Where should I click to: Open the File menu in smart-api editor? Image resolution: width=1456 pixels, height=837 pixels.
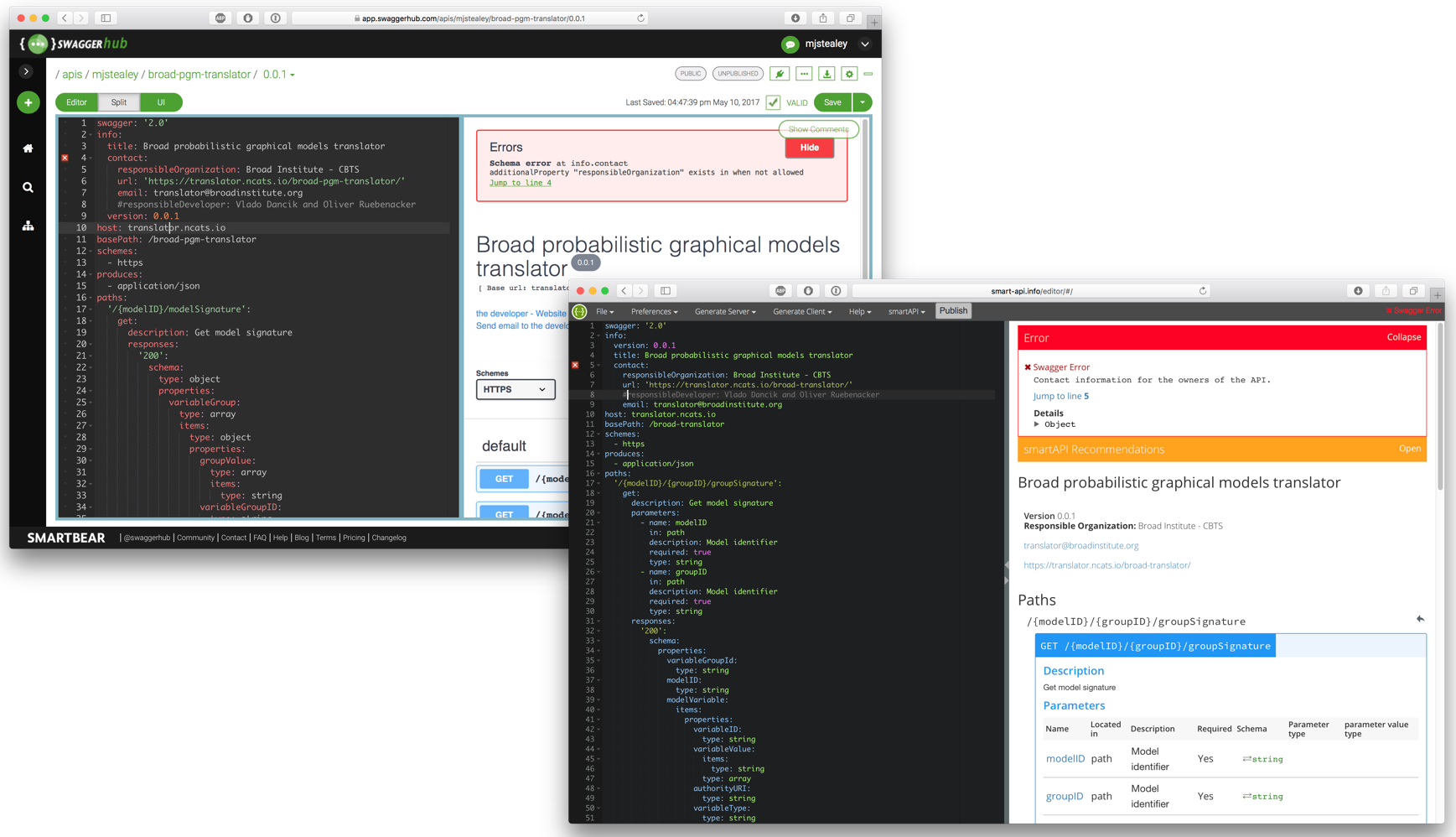point(604,311)
